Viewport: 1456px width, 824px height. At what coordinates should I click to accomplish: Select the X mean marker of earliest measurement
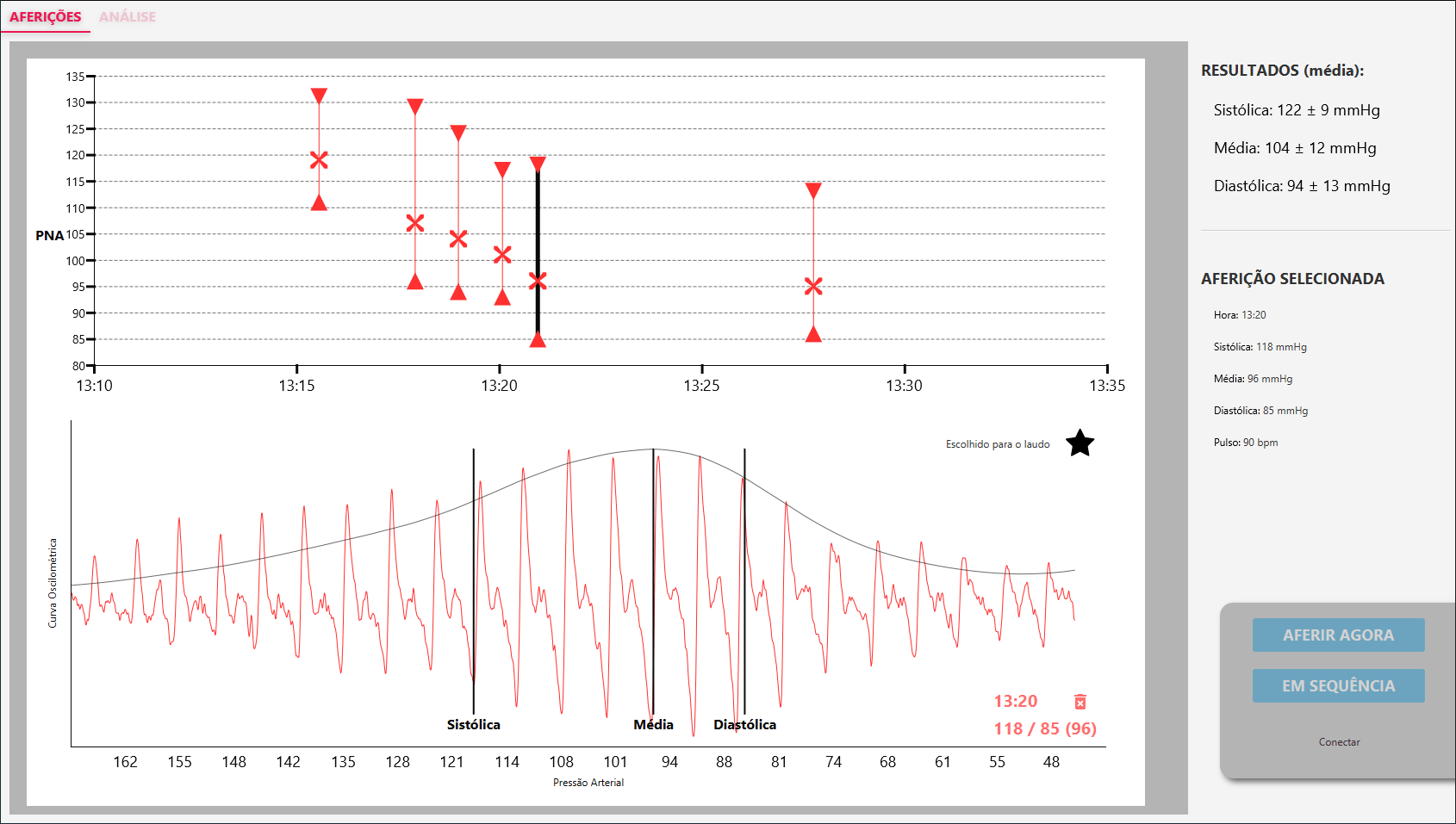click(x=319, y=160)
